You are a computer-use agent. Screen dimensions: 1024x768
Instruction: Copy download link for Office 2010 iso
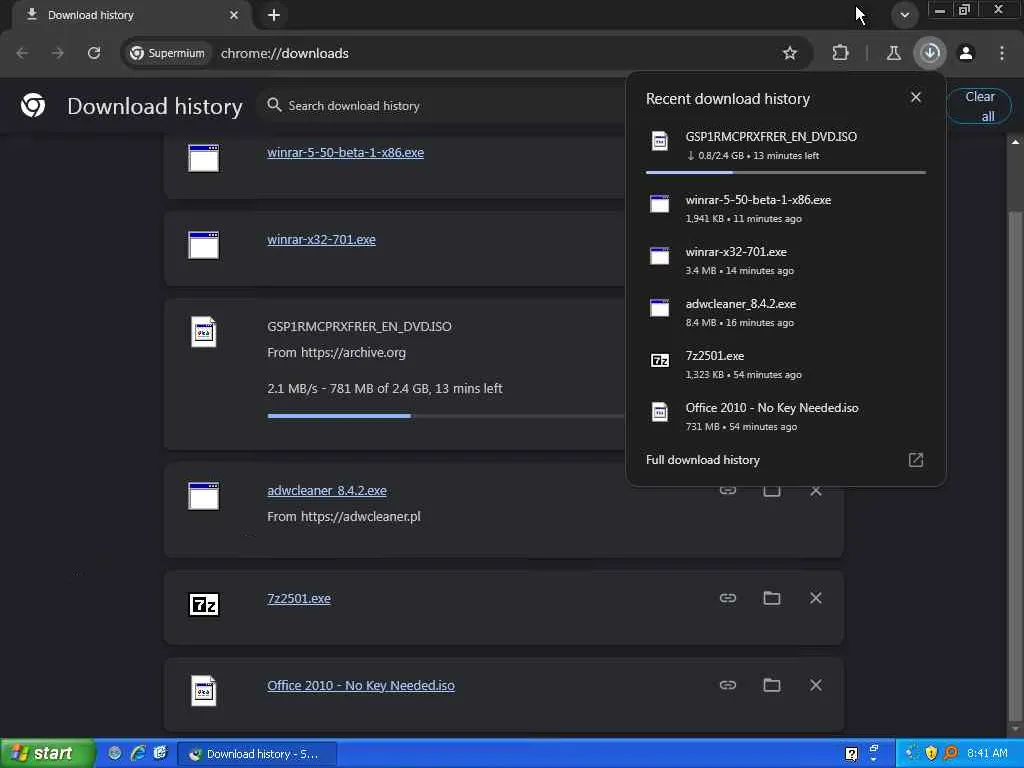(728, 684)
